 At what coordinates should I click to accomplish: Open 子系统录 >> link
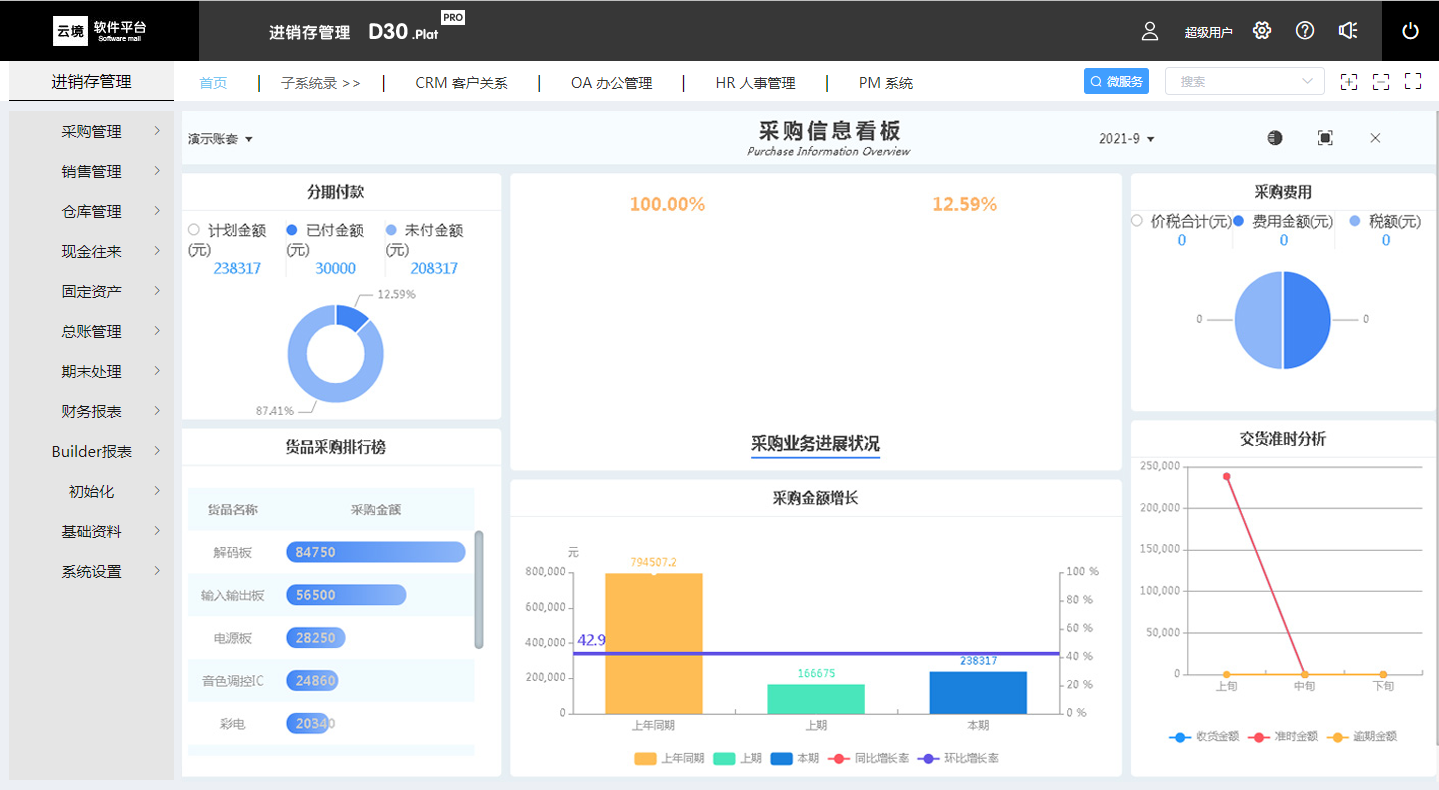click(320, 83)
